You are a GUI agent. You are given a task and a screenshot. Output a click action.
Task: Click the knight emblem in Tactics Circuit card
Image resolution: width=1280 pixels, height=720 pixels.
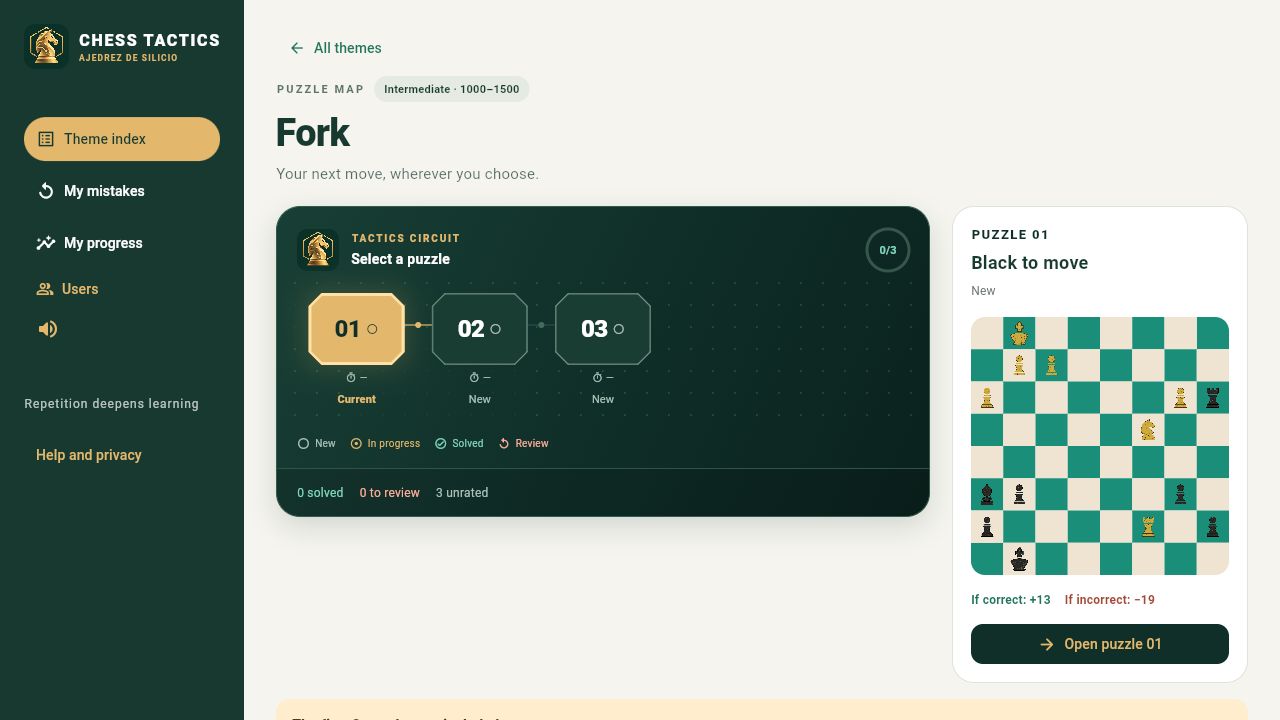[x=318, y=250]
